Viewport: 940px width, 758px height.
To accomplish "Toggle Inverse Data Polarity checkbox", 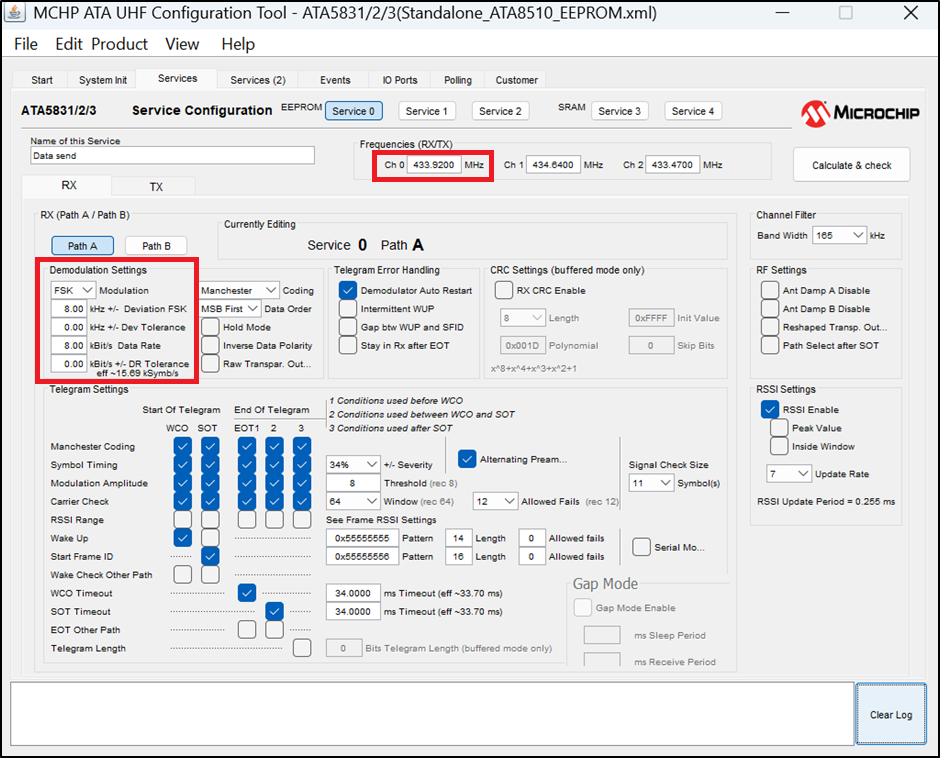I will click(x=210, y=345).
